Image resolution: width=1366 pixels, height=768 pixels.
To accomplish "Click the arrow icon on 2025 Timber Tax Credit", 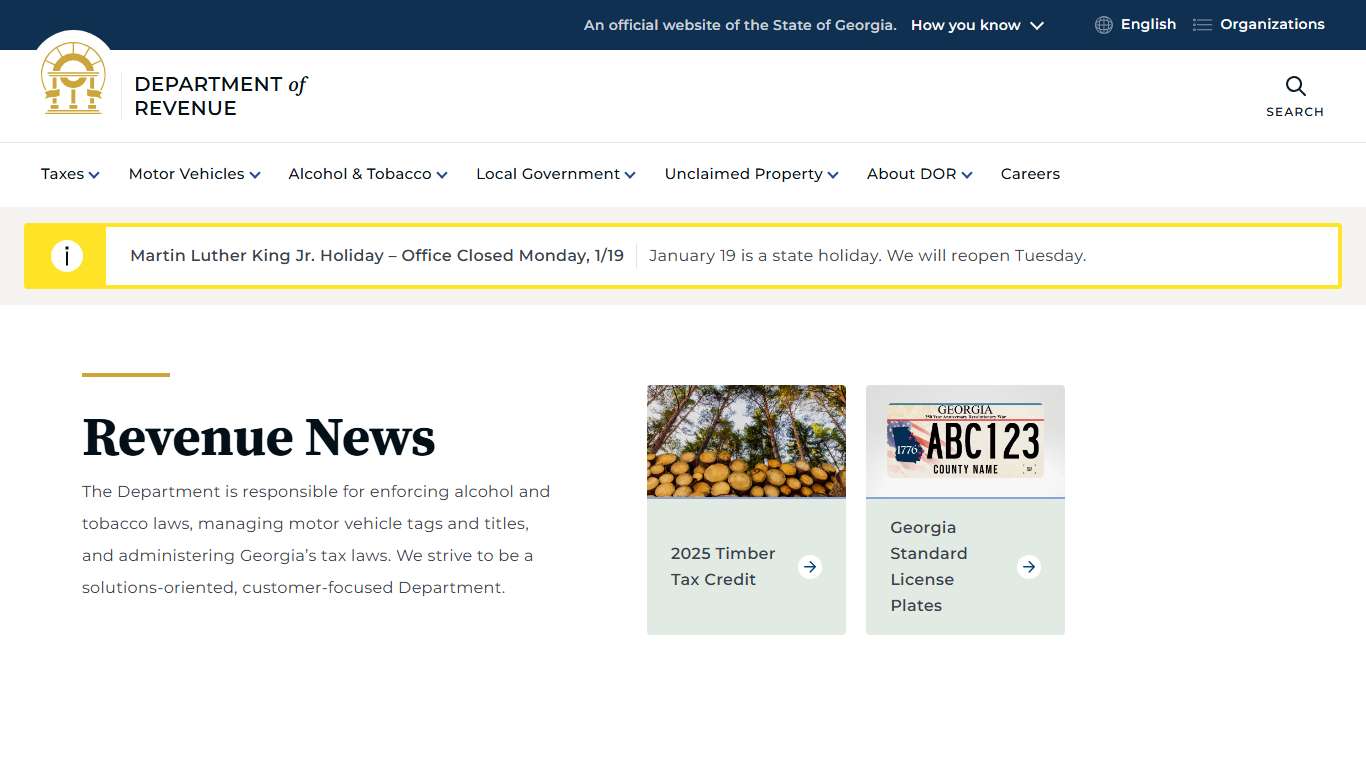I will pos(810,566).
